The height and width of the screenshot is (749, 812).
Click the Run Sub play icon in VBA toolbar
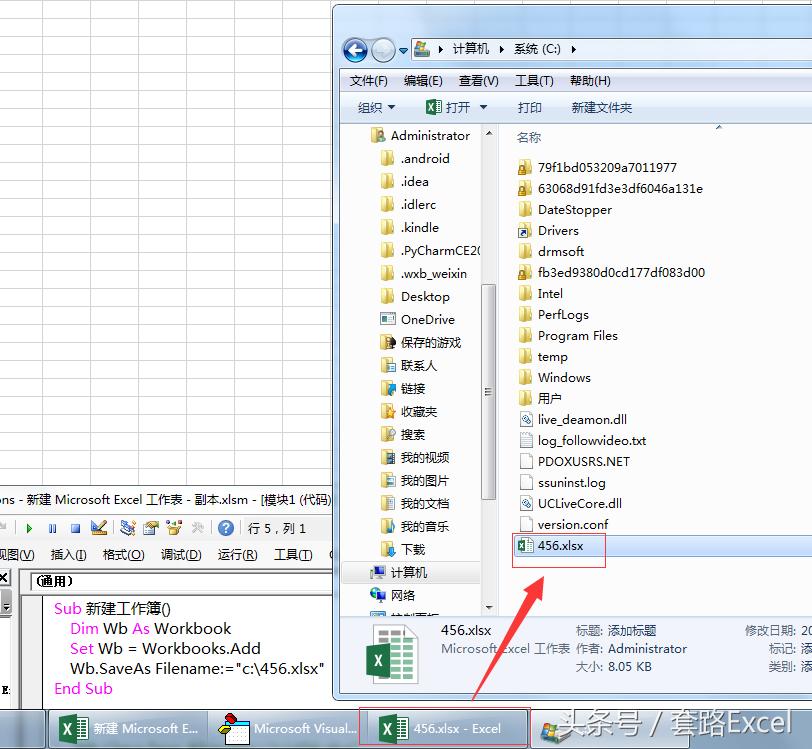point(29,528)
